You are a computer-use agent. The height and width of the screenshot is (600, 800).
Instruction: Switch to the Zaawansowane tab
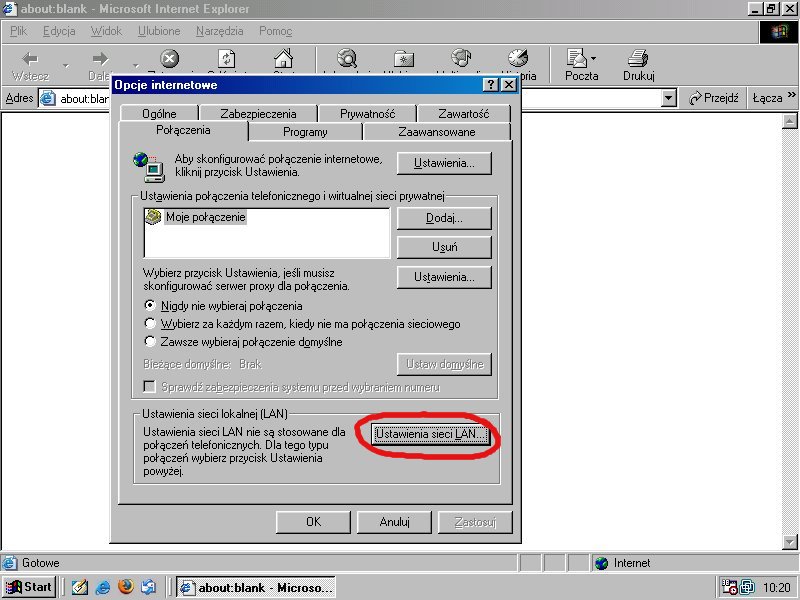click(437, 132)
